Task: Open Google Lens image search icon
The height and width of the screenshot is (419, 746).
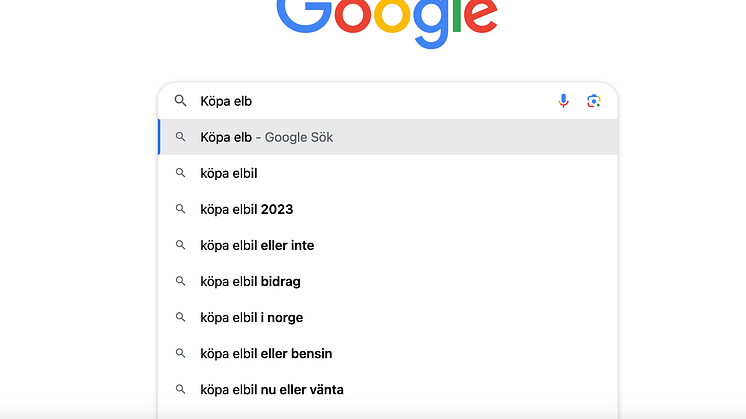Action: coord(593,101)
